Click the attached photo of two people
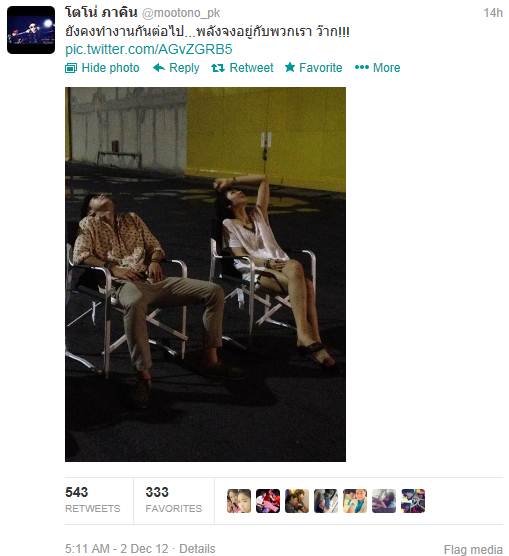Screen dimensions: 509x556 pos(205,274)
